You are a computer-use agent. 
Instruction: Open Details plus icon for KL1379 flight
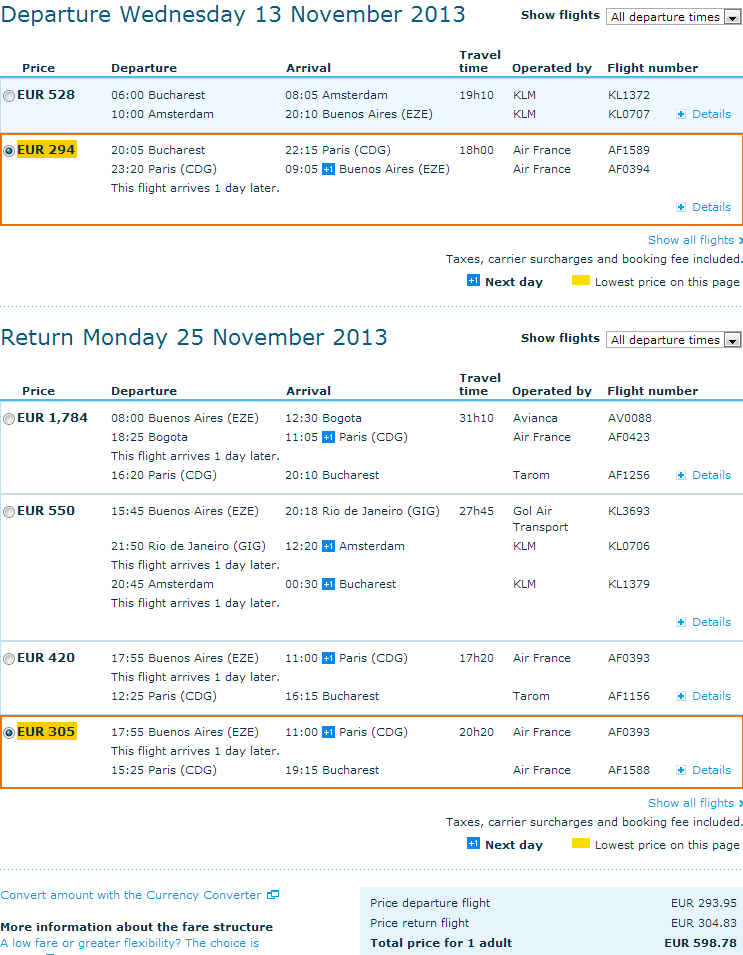[x=681, y=622]
